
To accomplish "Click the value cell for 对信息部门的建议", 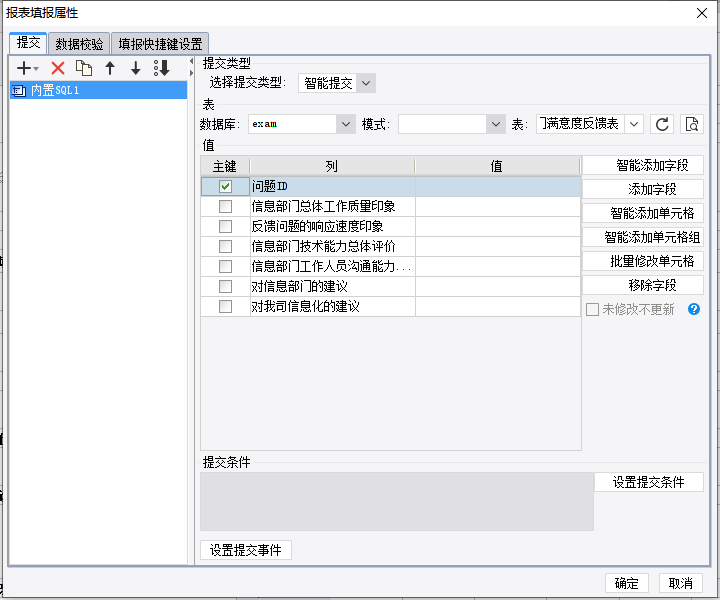I will coord(498,286).
